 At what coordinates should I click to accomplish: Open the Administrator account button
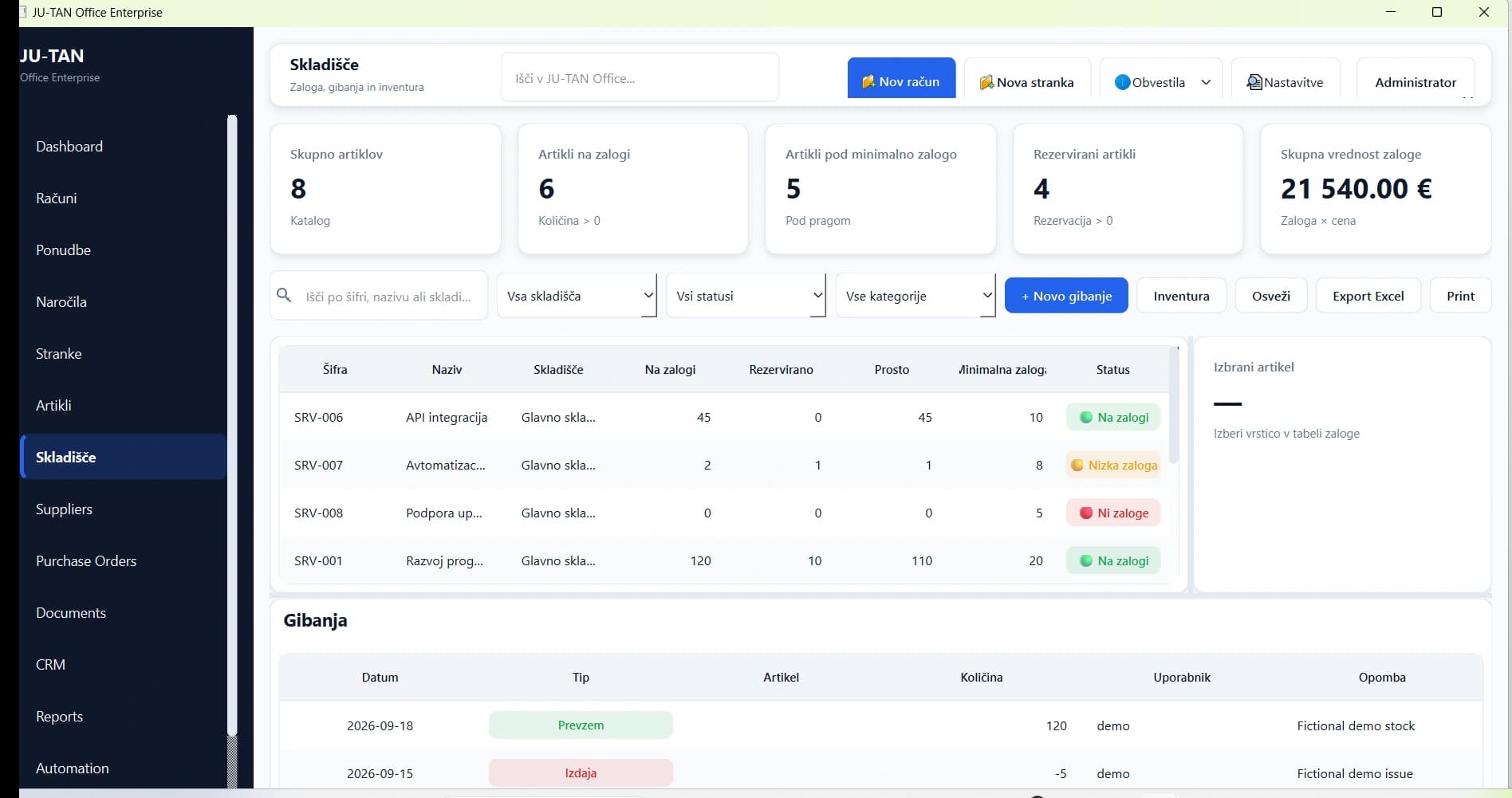(x=1416, y=79)
